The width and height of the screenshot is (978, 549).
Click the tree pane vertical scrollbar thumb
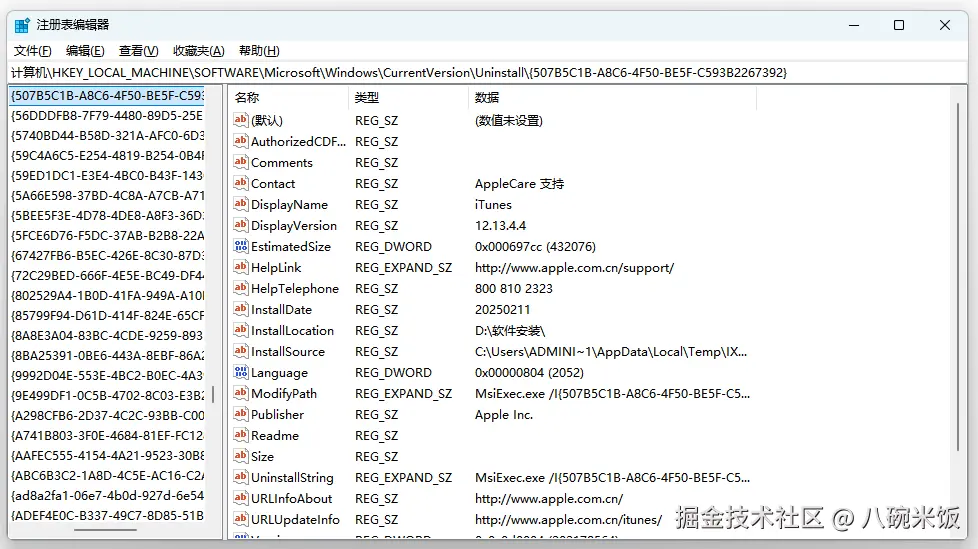tap(213, 394)
